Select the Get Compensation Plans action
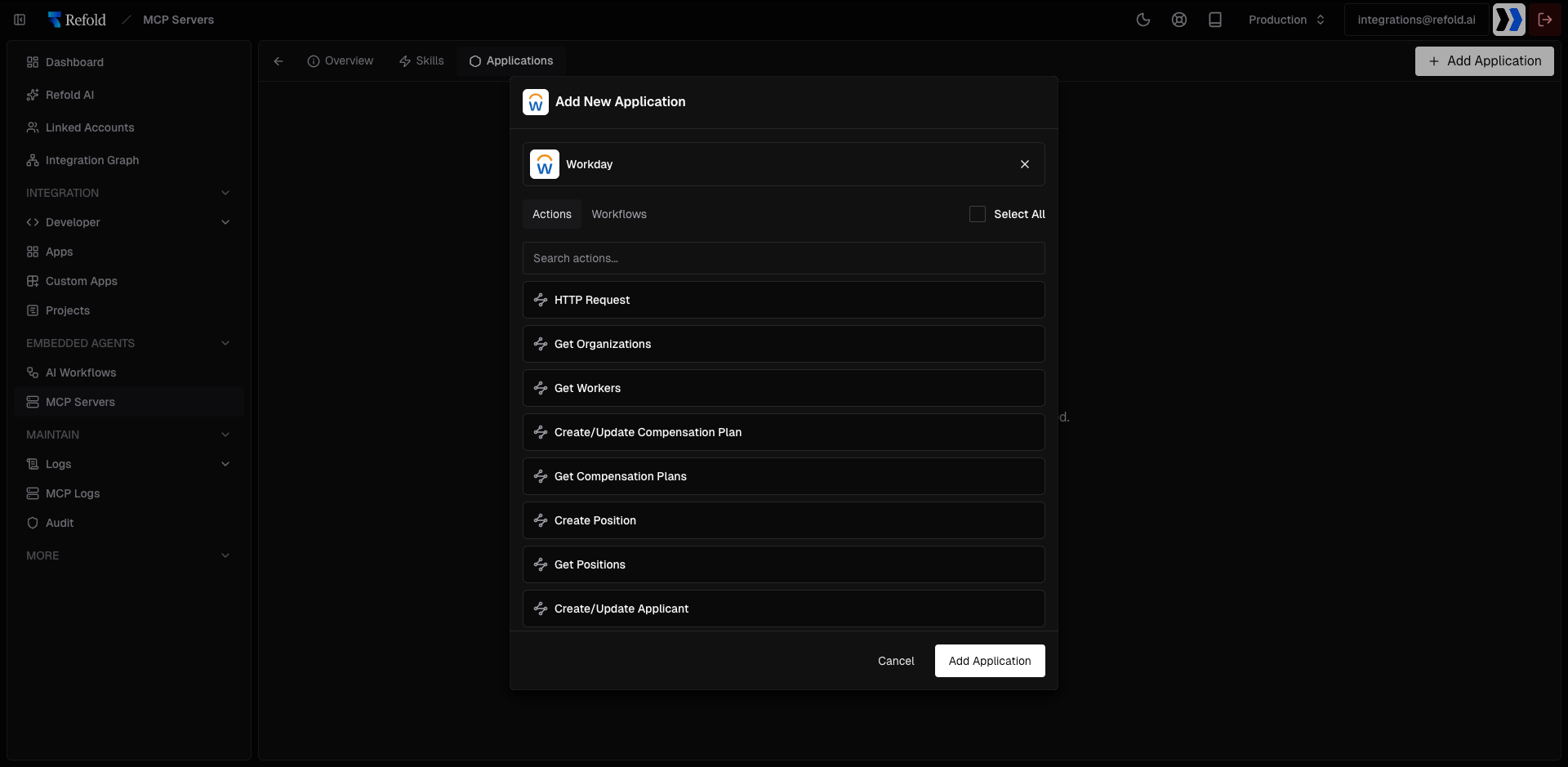 tap(784, 476)
